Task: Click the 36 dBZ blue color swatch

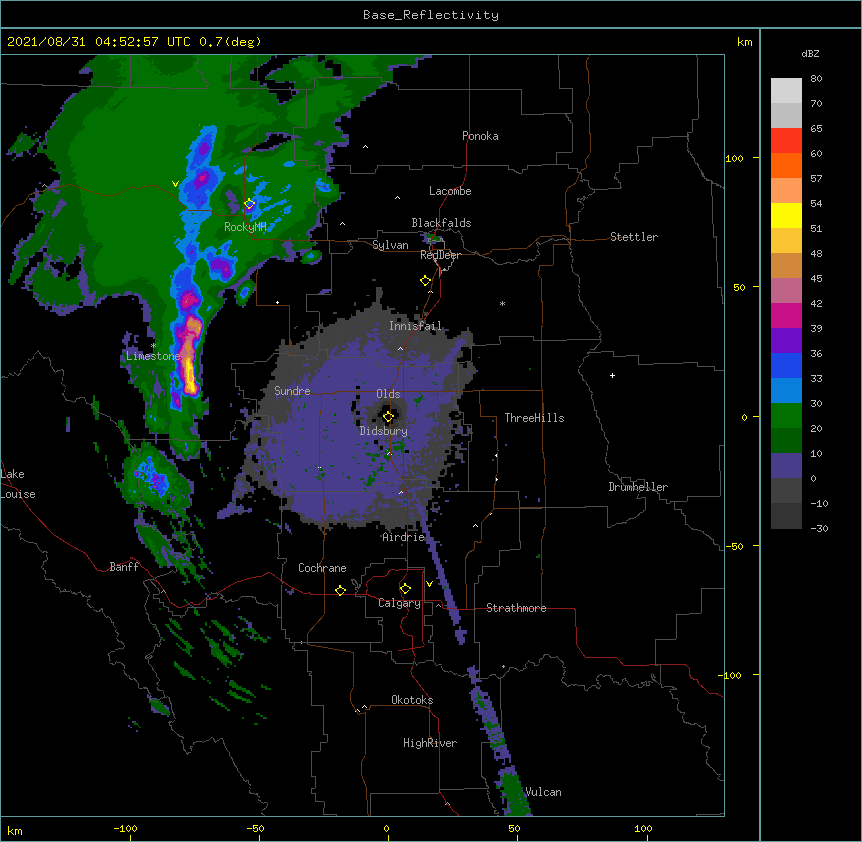Action: tap(786, 365)
